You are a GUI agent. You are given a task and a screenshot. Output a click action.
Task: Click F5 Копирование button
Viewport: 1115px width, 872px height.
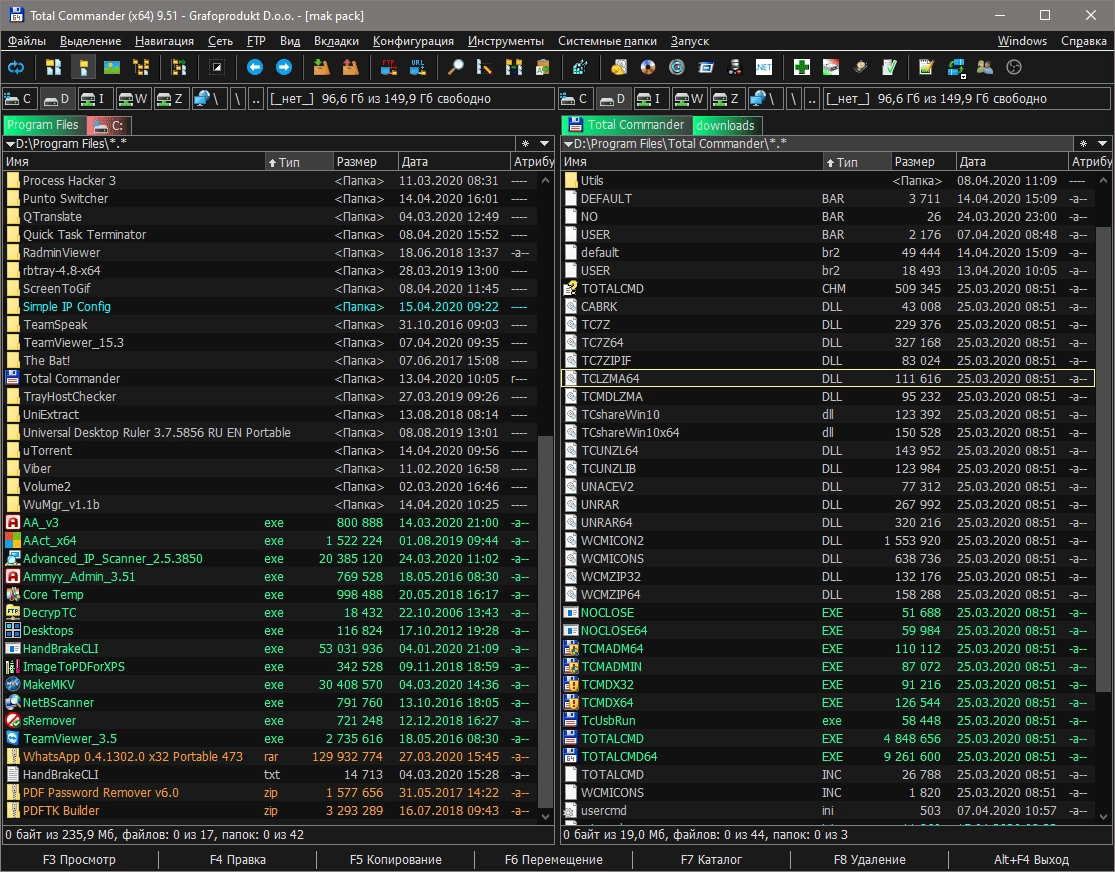tap(395, 860)
